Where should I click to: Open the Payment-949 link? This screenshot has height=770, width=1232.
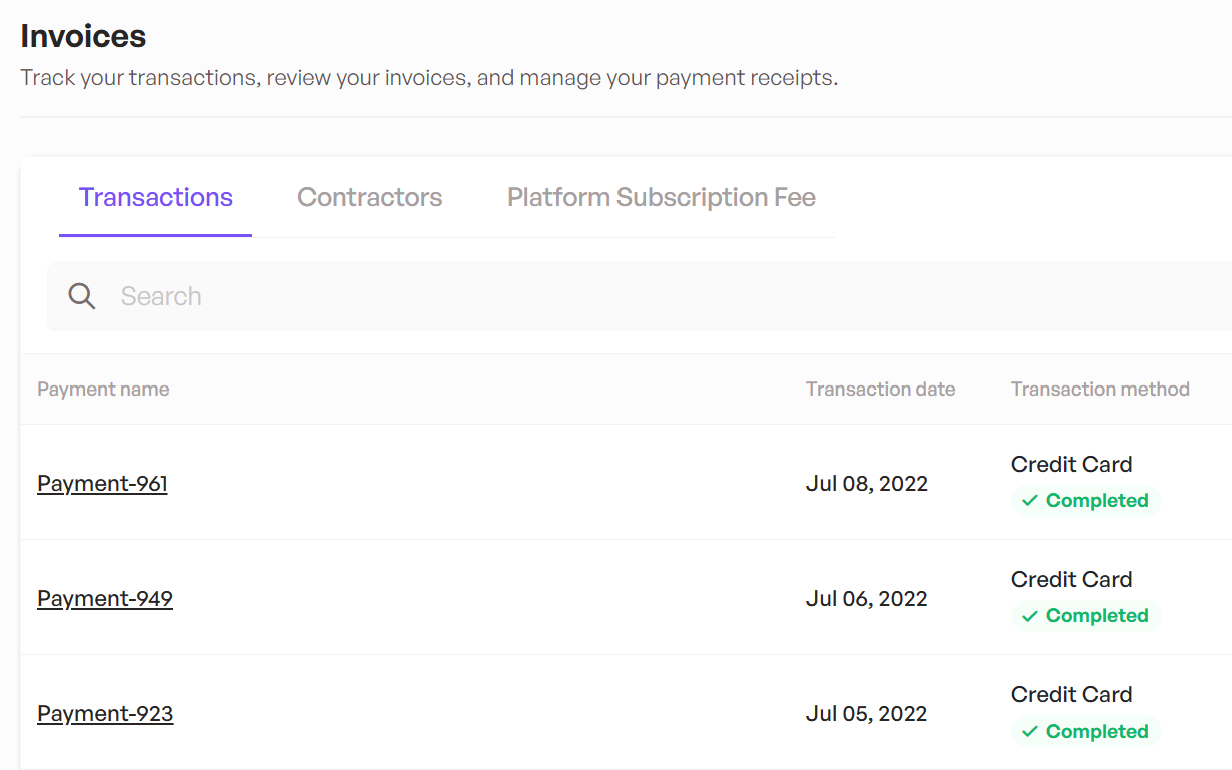click(105, 599)
